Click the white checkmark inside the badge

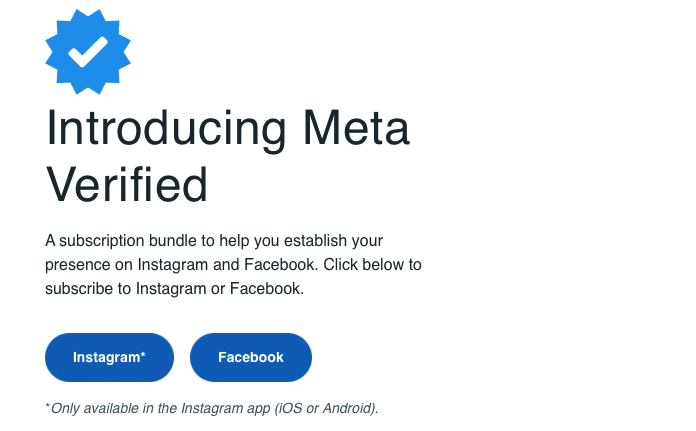click(x=88, y=50)
